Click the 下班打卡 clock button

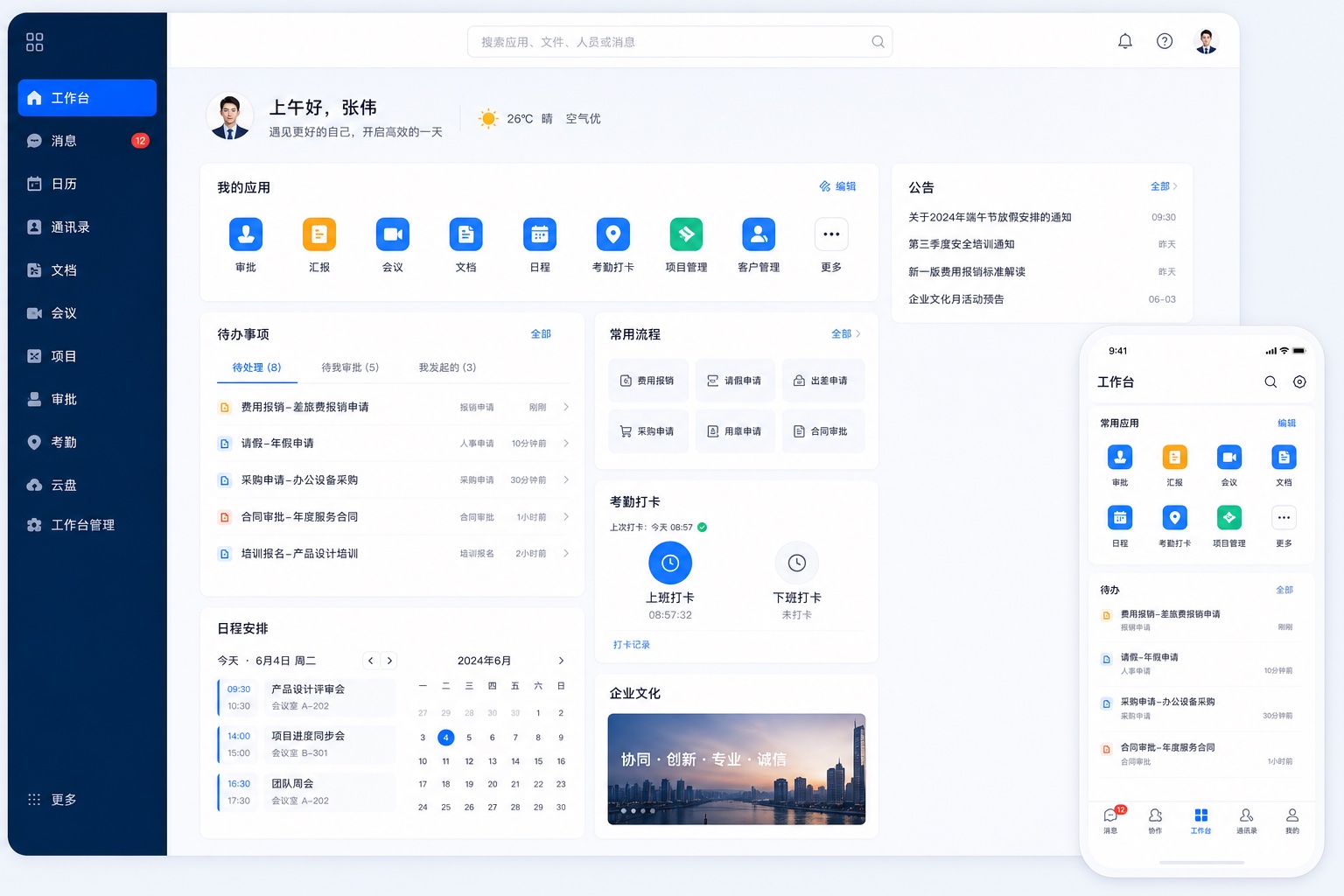797,563
